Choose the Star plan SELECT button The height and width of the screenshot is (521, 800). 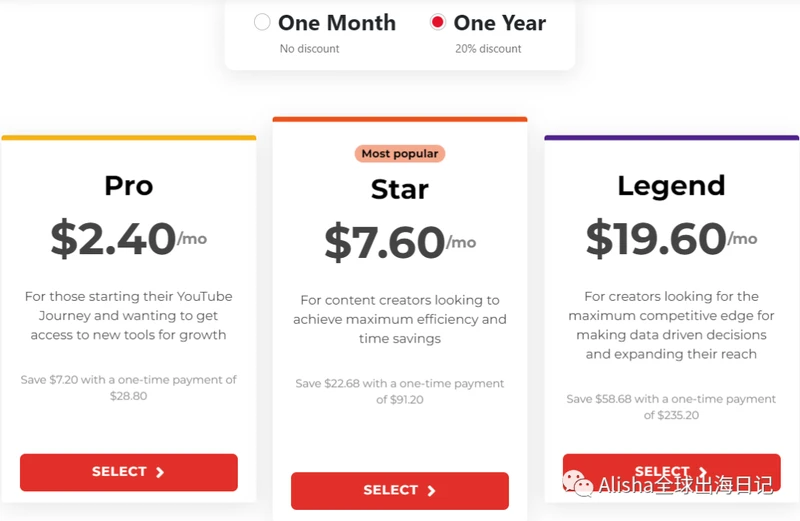coord(399,490)
